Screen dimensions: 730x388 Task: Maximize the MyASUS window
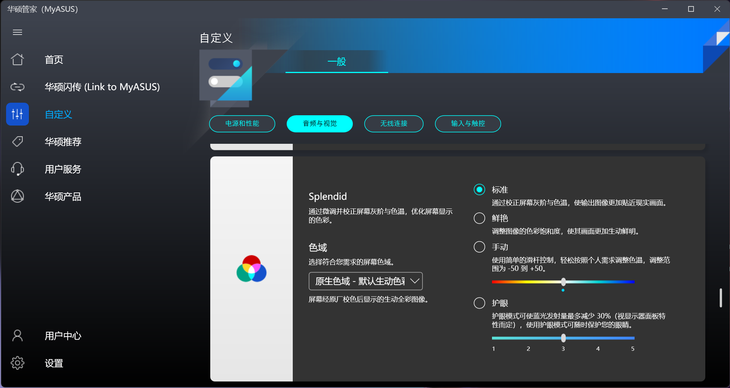[691, 9]
